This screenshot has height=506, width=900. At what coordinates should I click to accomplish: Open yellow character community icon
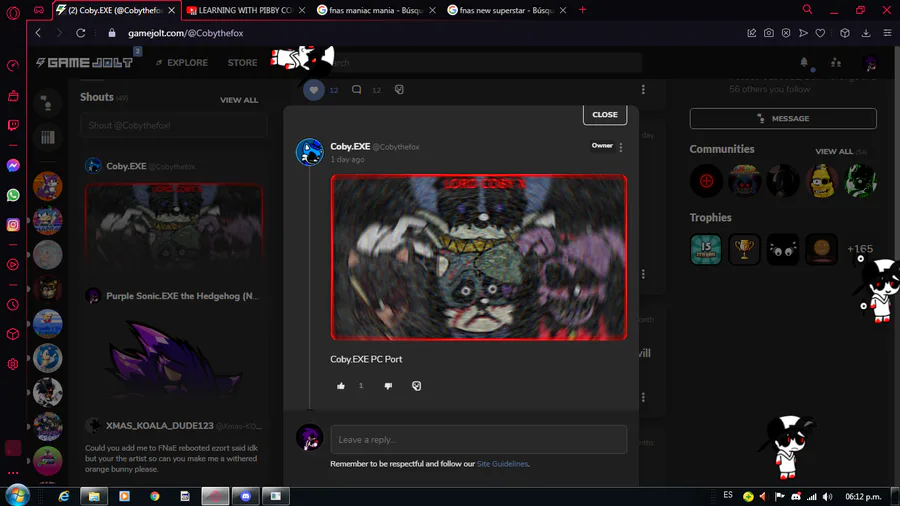click(x=822, y=181)
